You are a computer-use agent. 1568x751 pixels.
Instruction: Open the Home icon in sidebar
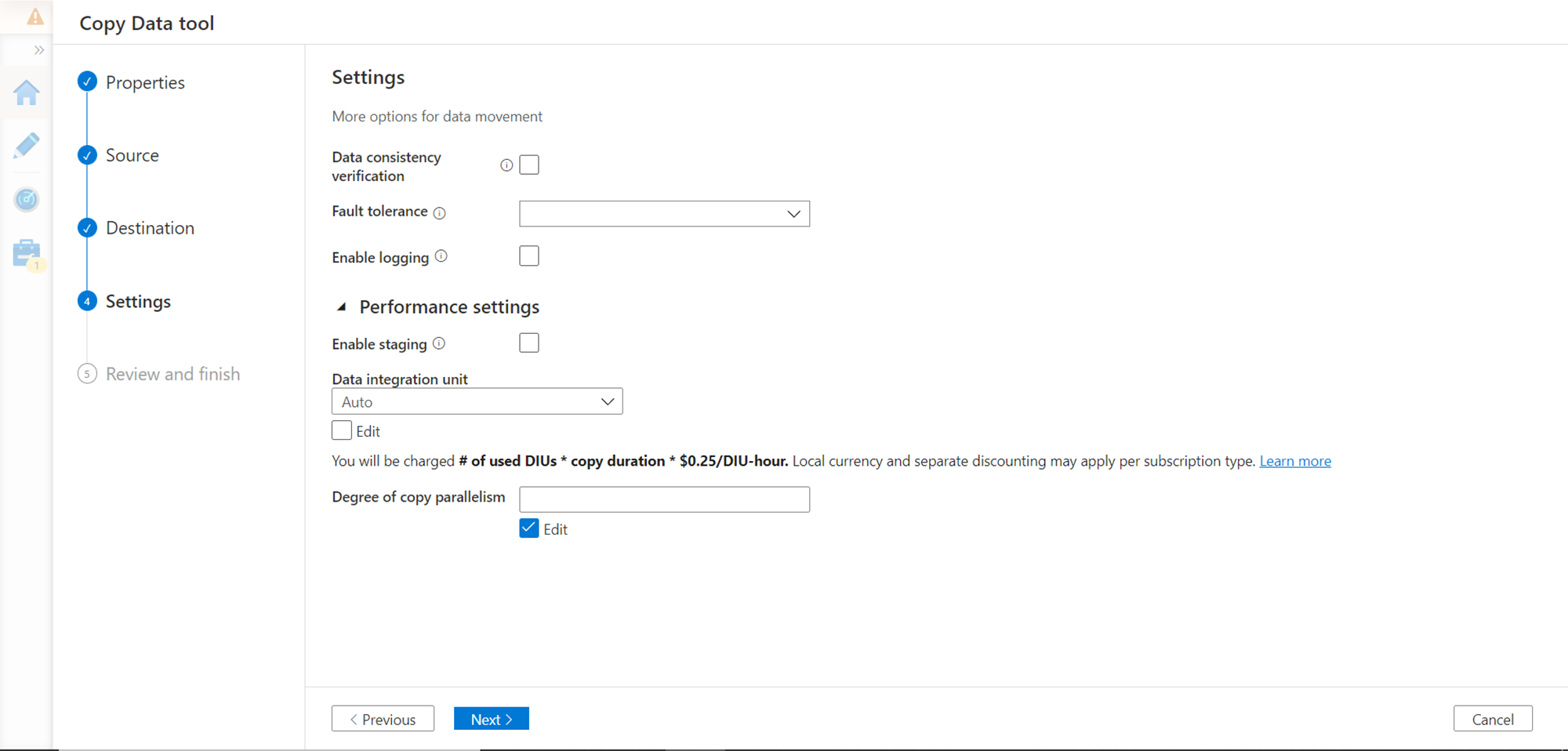(x=27, y=93)
